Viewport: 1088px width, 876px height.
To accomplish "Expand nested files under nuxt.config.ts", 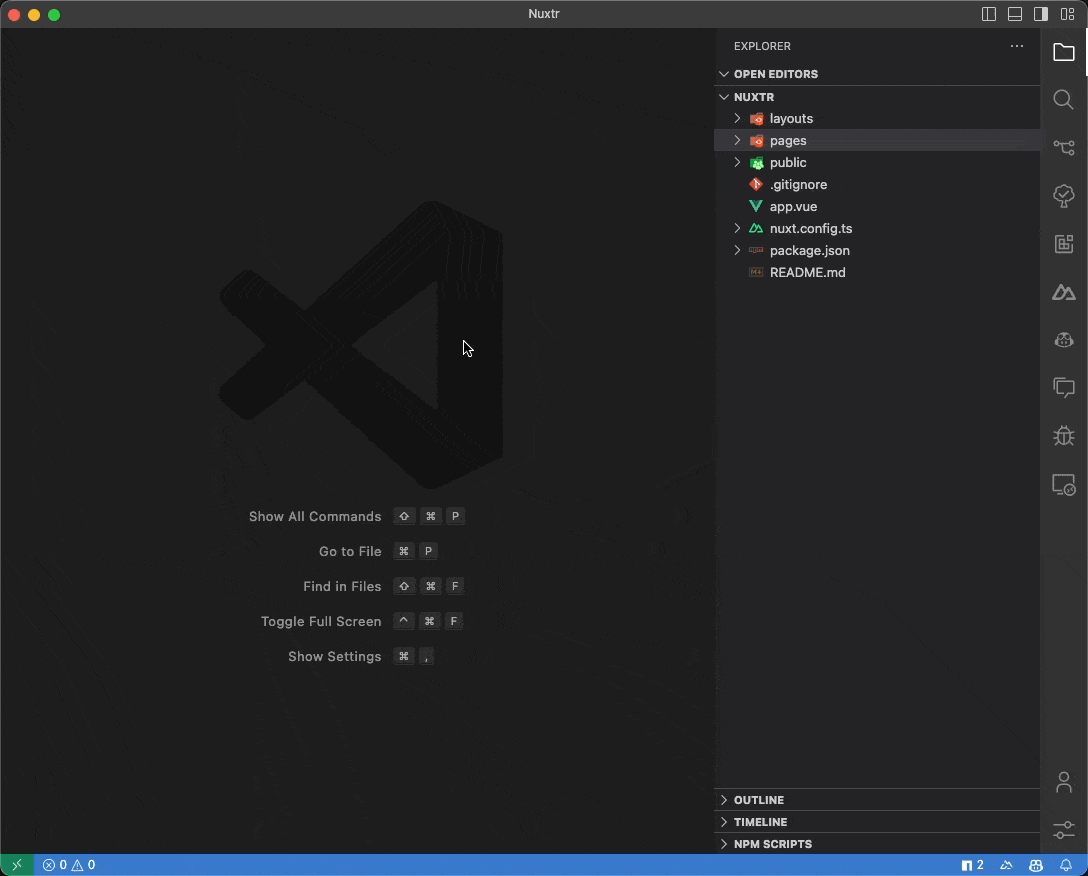I will coord(737,228).
